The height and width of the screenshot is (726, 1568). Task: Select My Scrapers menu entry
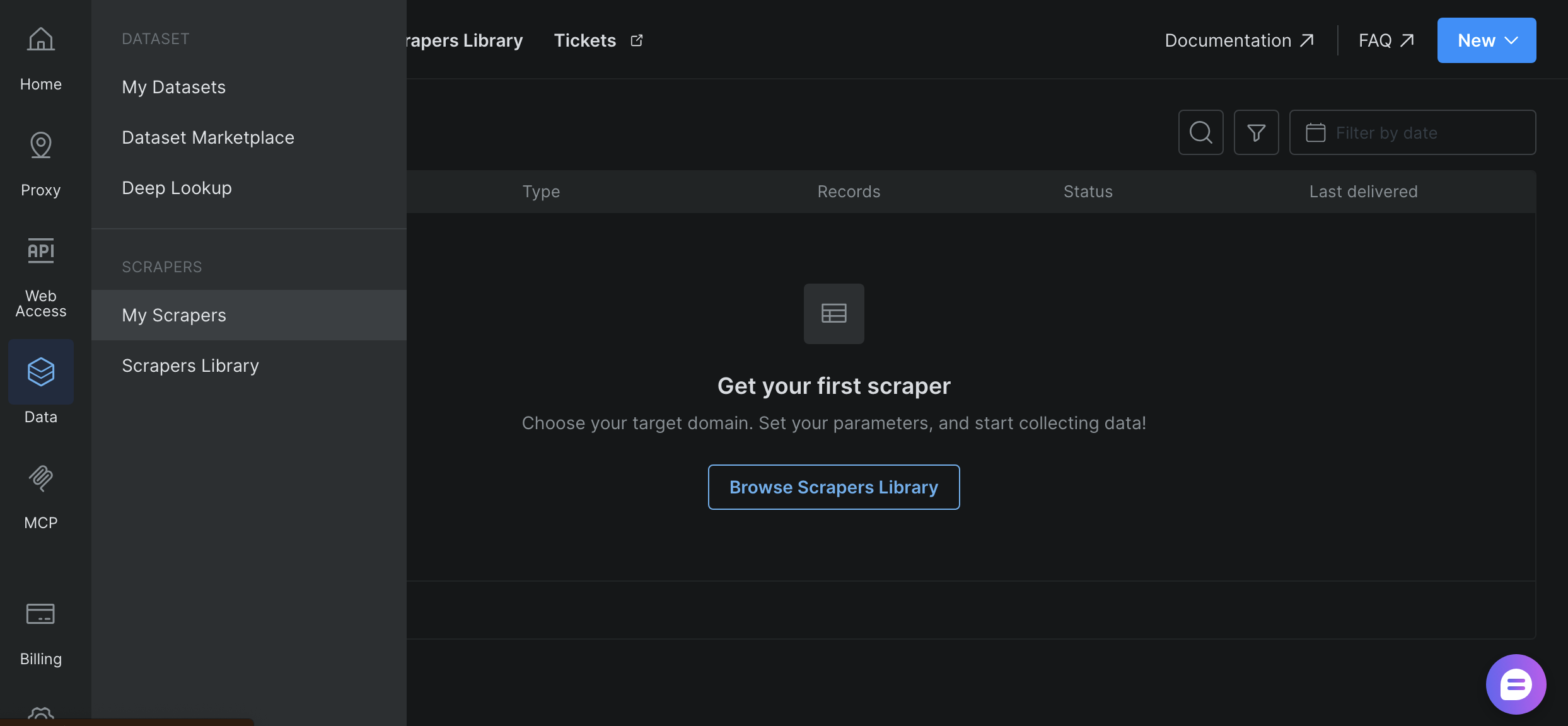(173, 315)
